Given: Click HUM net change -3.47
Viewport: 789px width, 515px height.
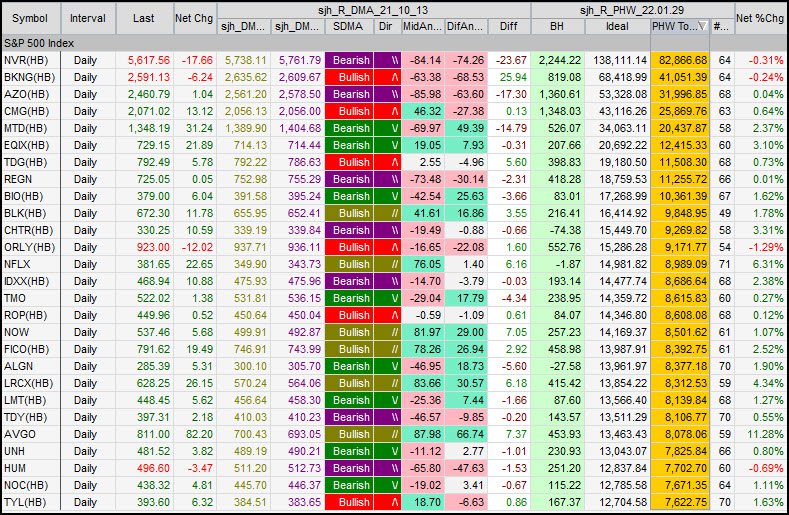Looking at the screenshot, I should click(200, 468).
